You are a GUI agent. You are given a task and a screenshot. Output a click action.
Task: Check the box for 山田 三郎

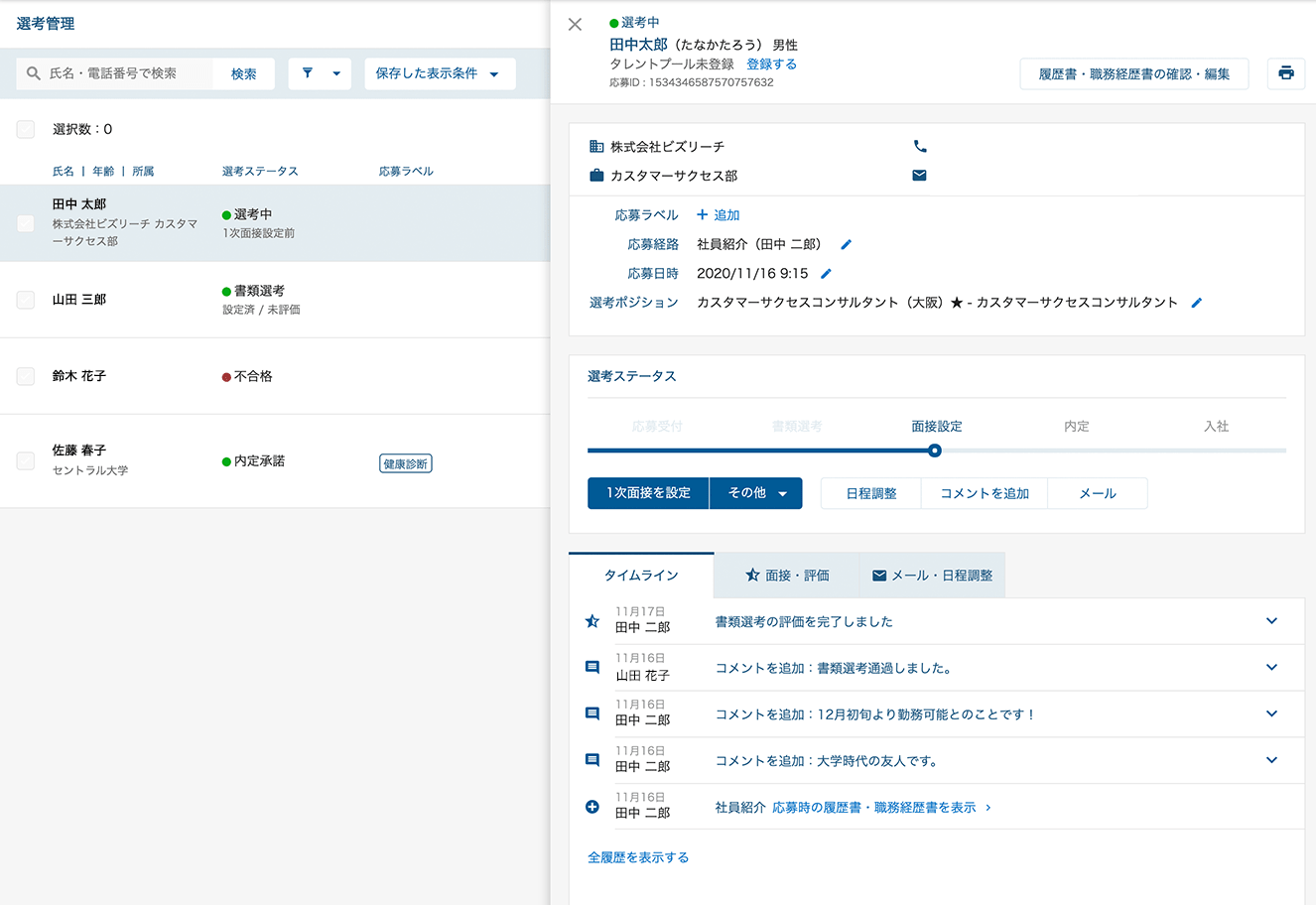tap(26, 300)
